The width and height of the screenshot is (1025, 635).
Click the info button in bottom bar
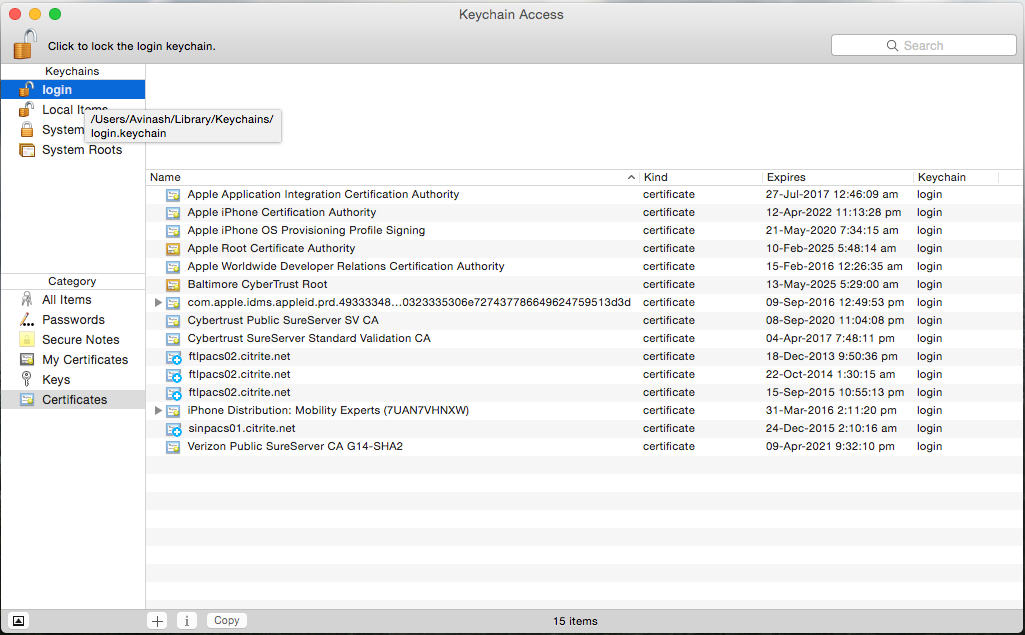coord(187,620)
